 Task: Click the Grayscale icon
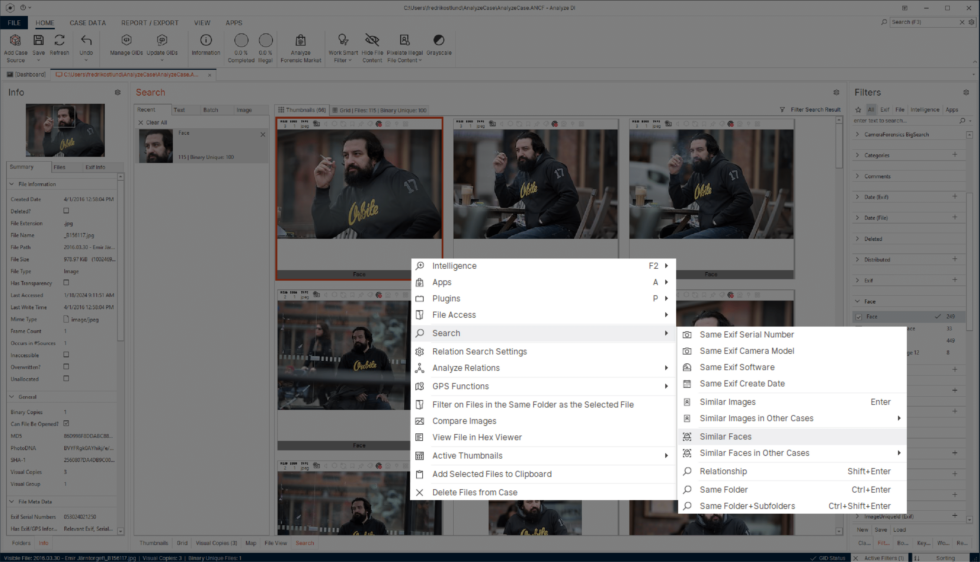tap(439, 41)
